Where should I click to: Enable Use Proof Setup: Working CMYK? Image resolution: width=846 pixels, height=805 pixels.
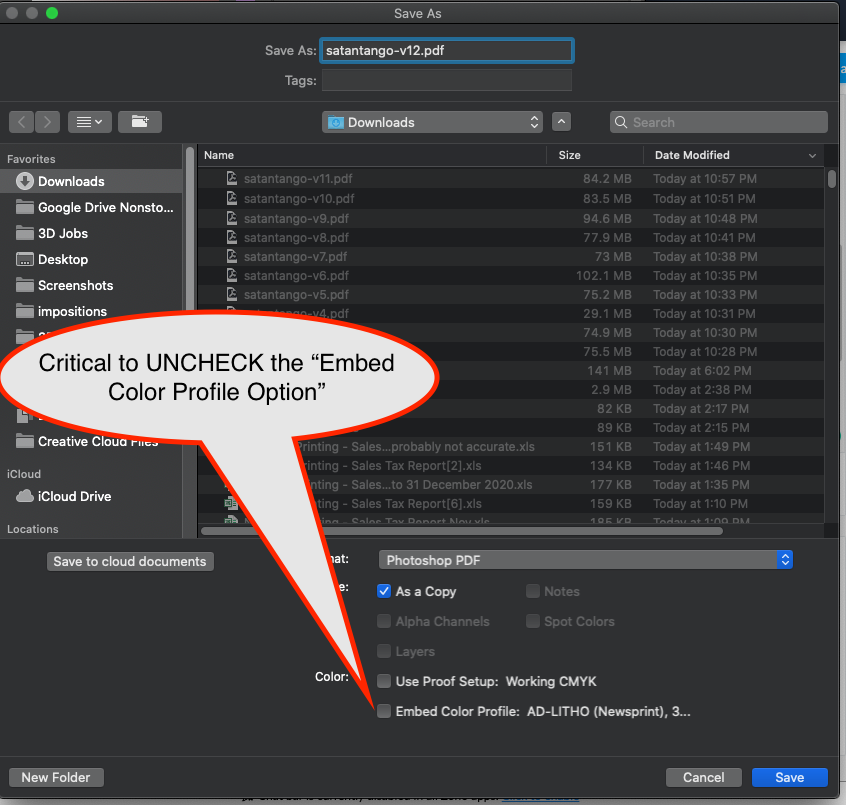[384, 681]
